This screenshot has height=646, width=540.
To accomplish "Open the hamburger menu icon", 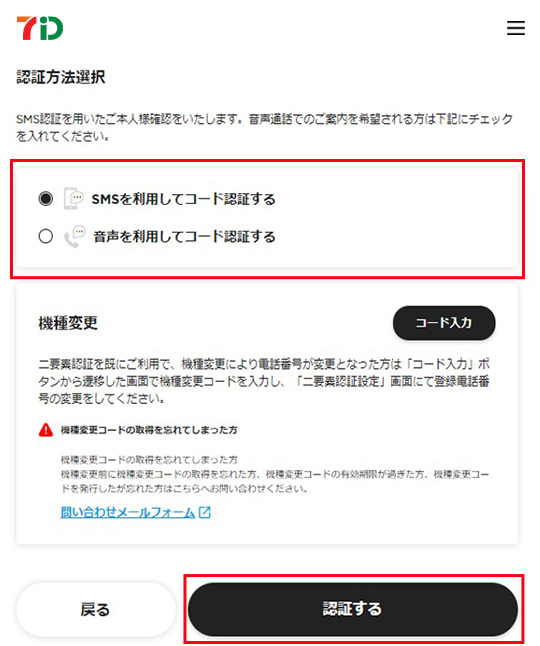I will [x=516, y=28].
